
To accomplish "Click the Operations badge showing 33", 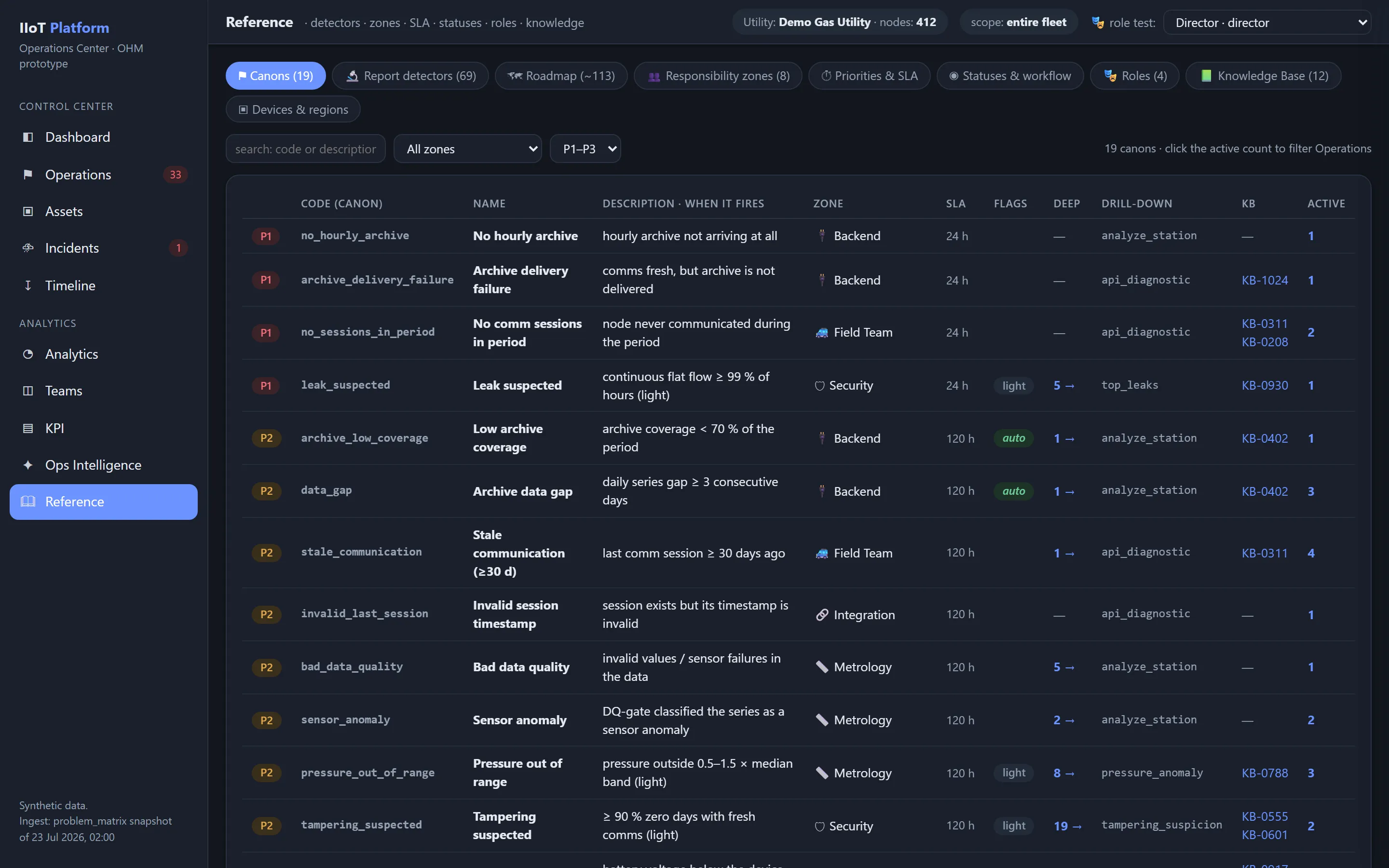I will 176,175.
